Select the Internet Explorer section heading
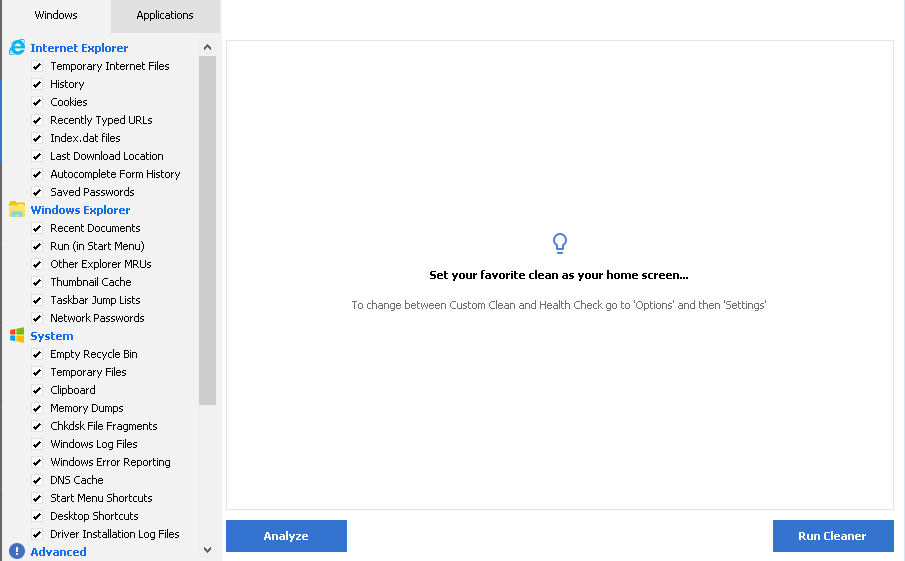The image size is (905, 561). click(x=79, y=48)
